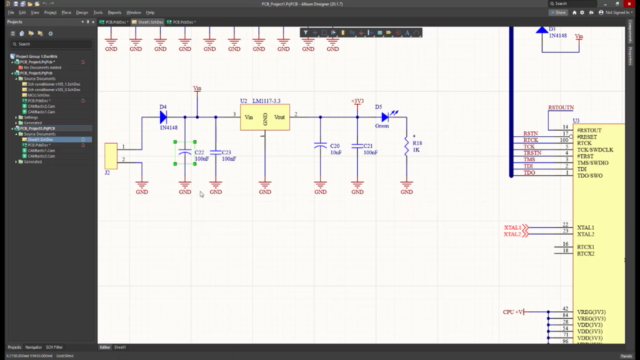Click the align objects icon in toolbar
Screen dimensions: 640x360
tap(333, 33)
